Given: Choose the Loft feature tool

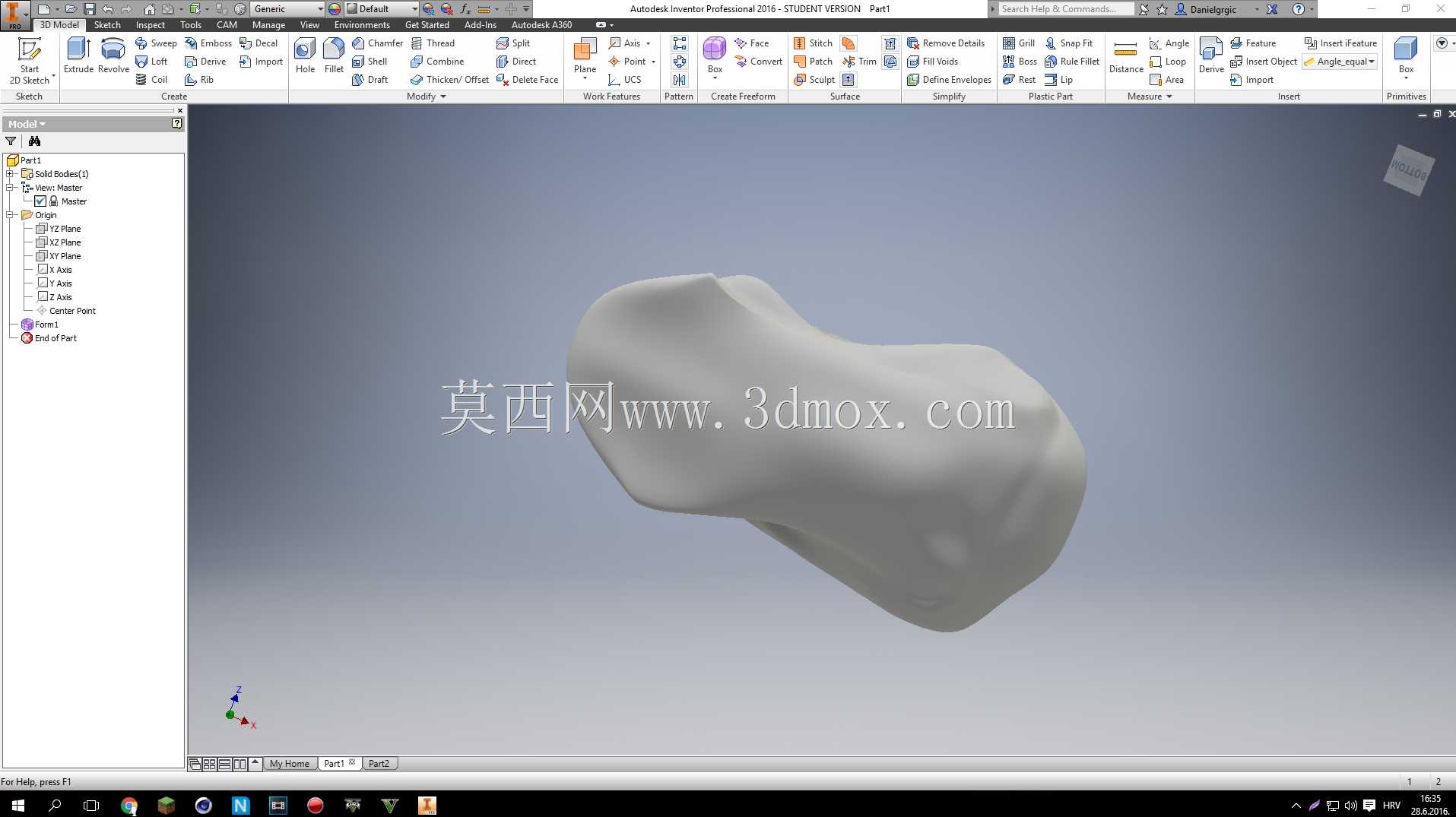Looking at the screenshot, I should pyautogui.click(x=151, y=62).
